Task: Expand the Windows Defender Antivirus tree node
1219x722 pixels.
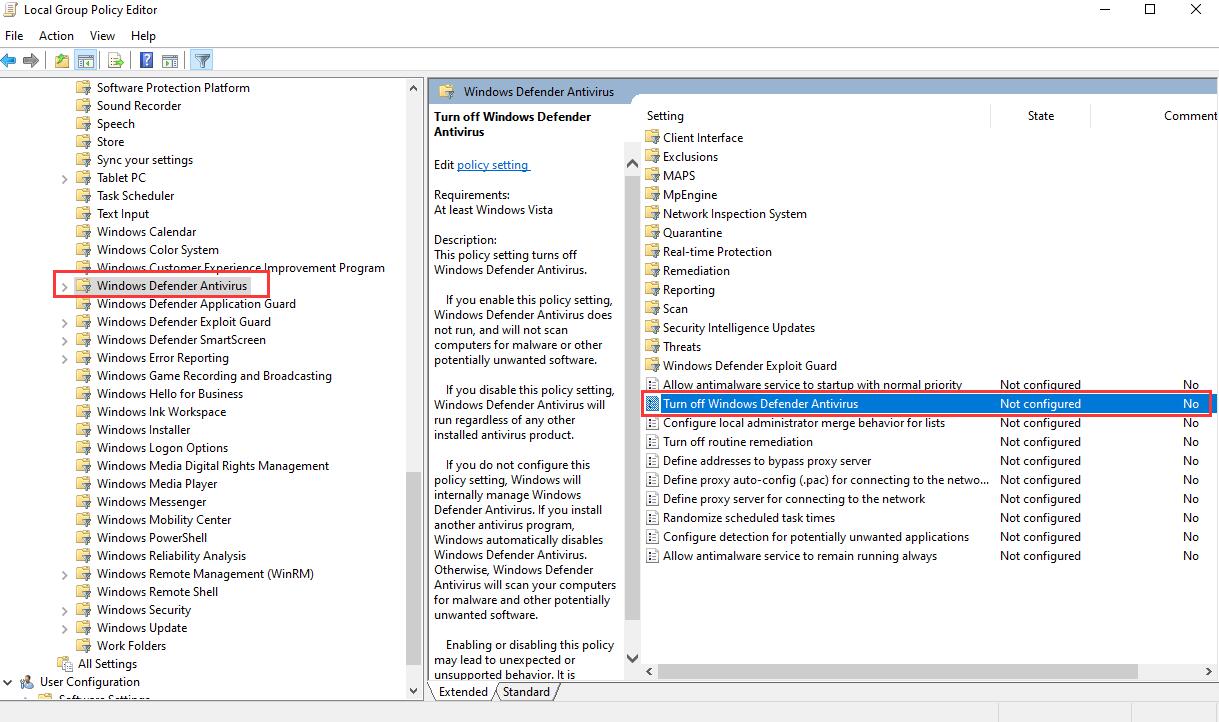Action: [65, 286]
